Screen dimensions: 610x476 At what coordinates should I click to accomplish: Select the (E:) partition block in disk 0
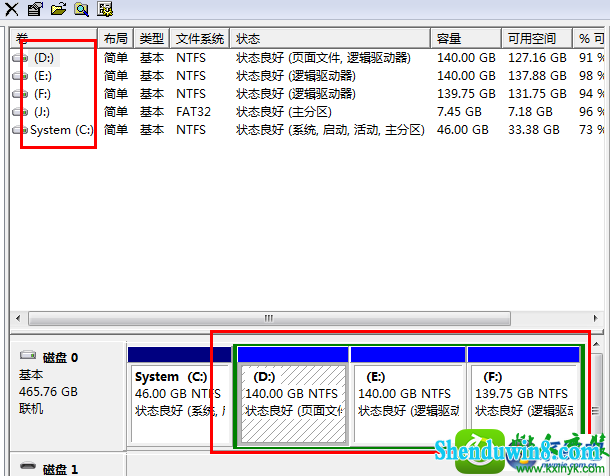tap(408, 396)
